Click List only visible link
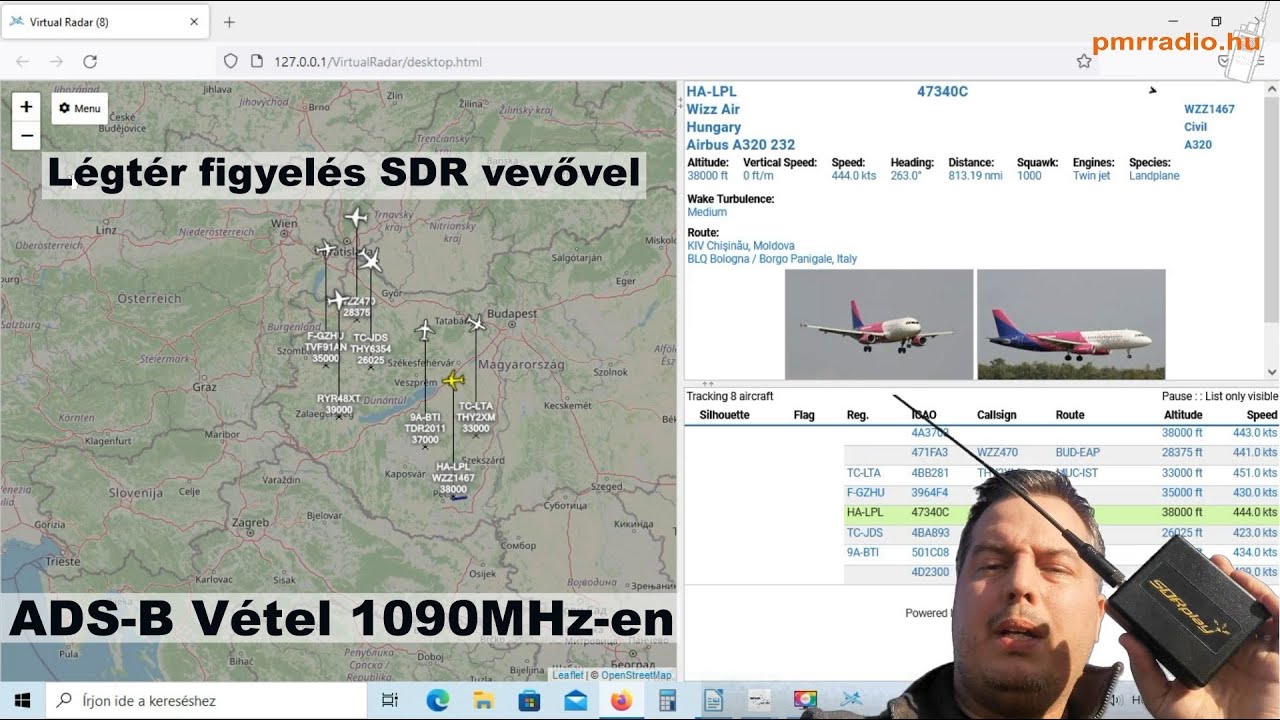This screenshot has height=720, width=1280. (x=1241, y=396)
